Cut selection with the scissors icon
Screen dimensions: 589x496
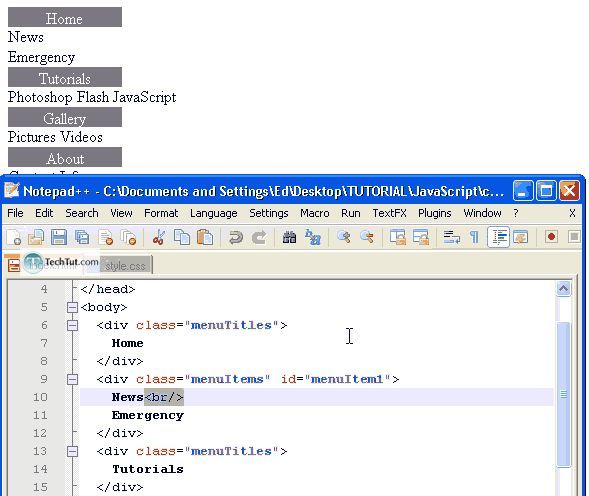click(159, 237)
